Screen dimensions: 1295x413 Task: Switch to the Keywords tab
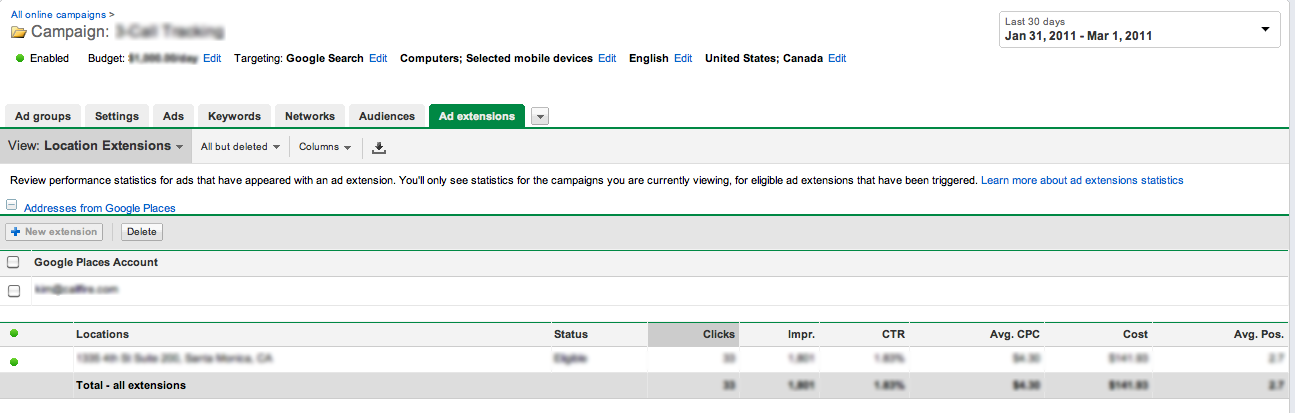[x=234, y=116]
